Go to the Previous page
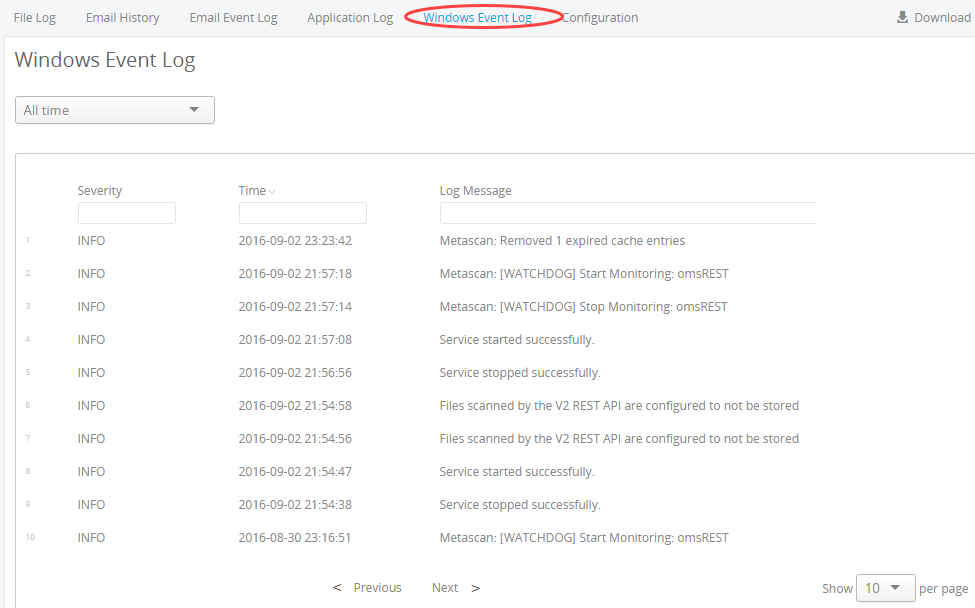The height and width of the screenshot is (608, 975). coord(377,587)
